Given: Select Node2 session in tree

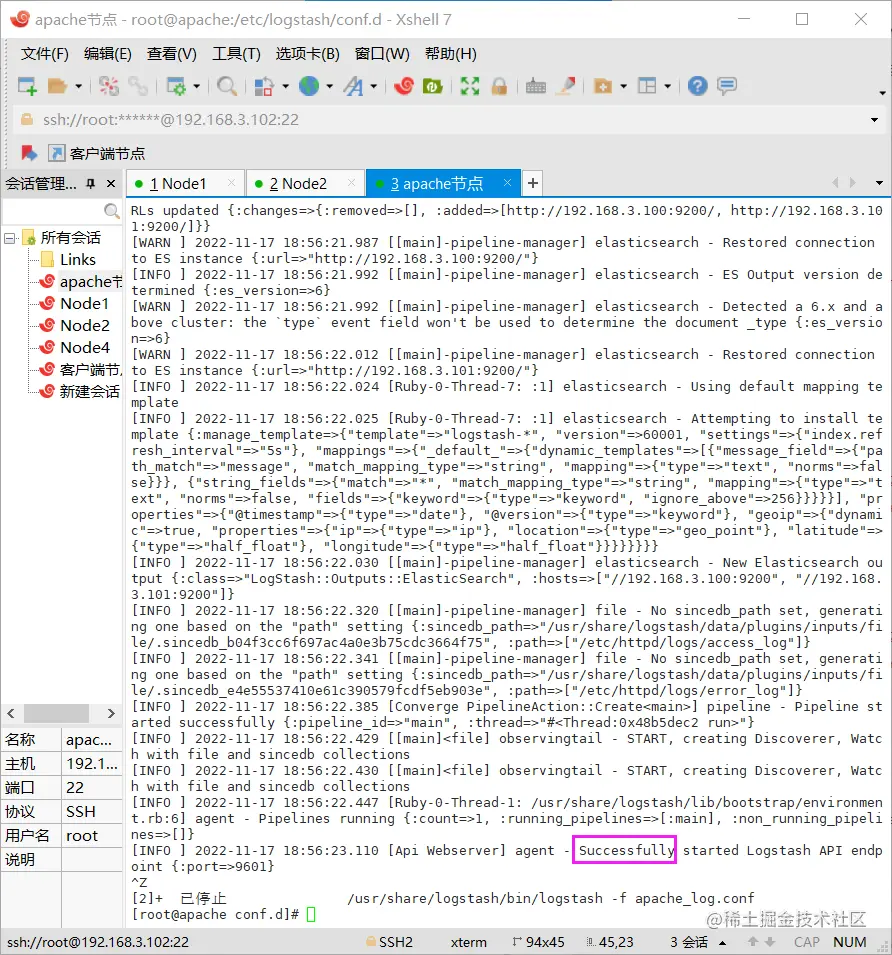Looking at the screenshot, I should tap(75, 326).
